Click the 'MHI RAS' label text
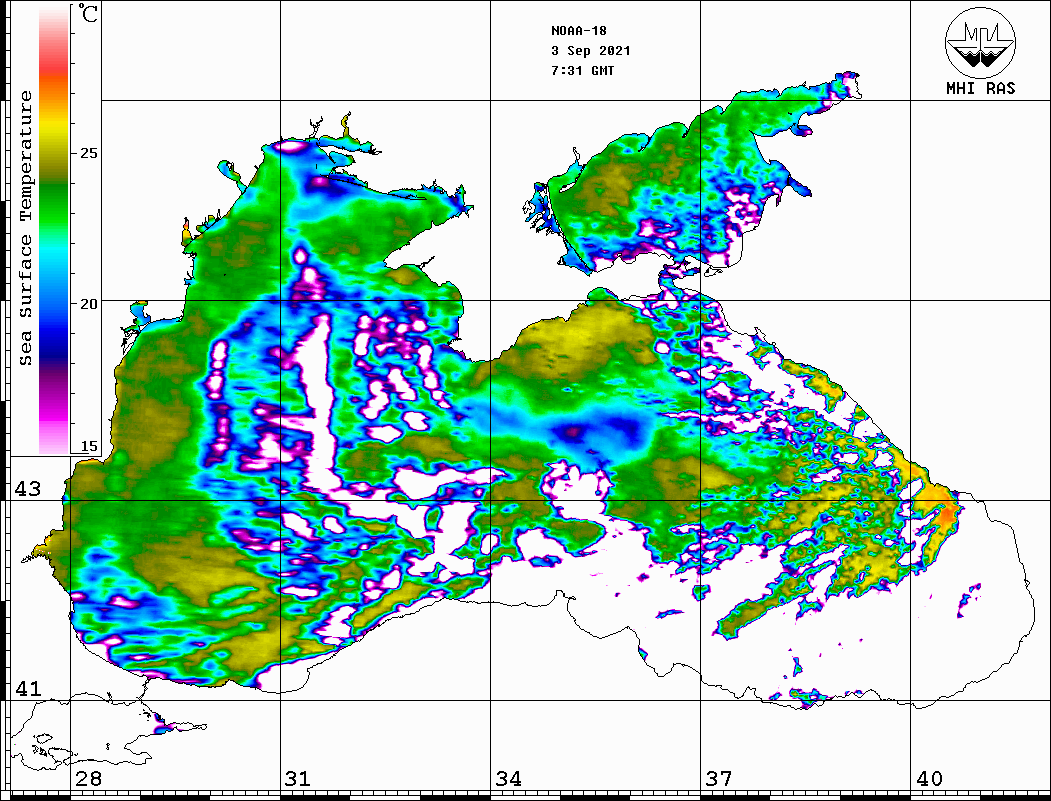Image resolution: width=1051 pixels, height=801 pixels. [x=981, y=88]
